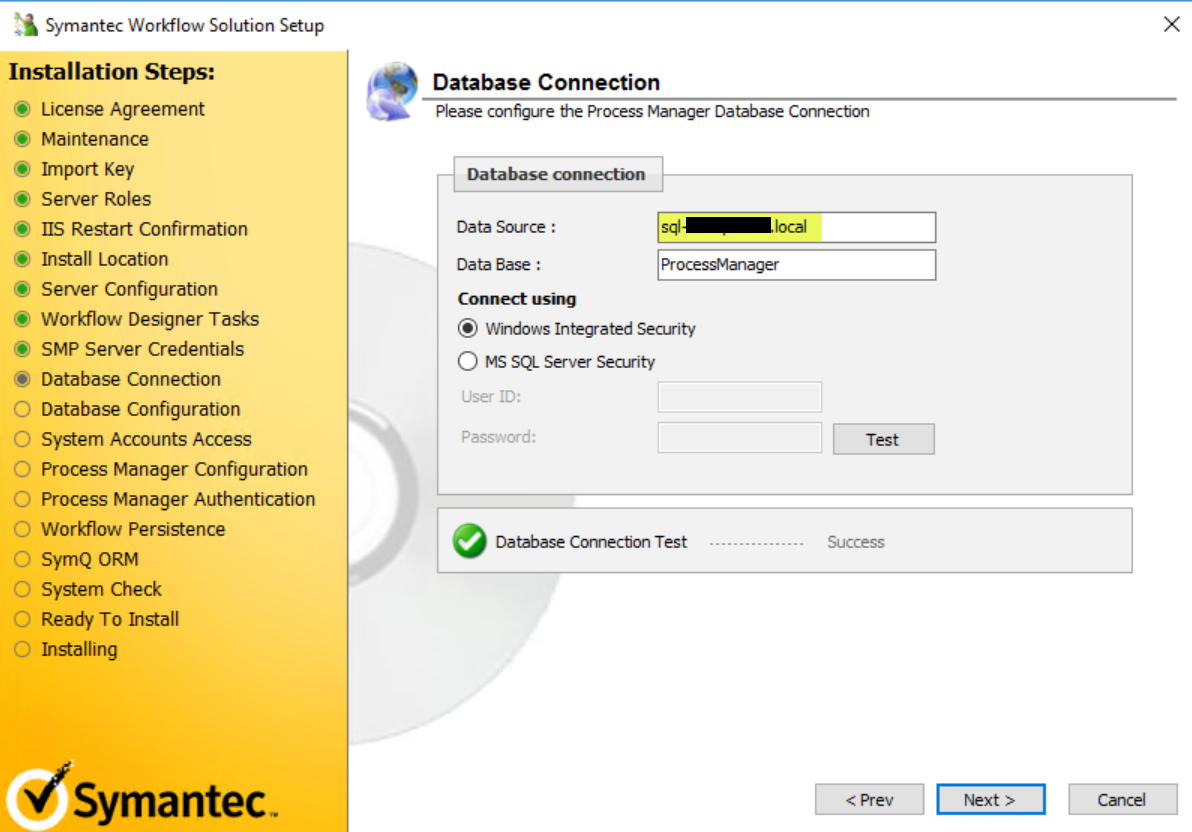Image resolution: width=1192 pixels, height=832 pixels.
Task: Click the 'Ready To Install' step text
Action: tap(110, 620)
